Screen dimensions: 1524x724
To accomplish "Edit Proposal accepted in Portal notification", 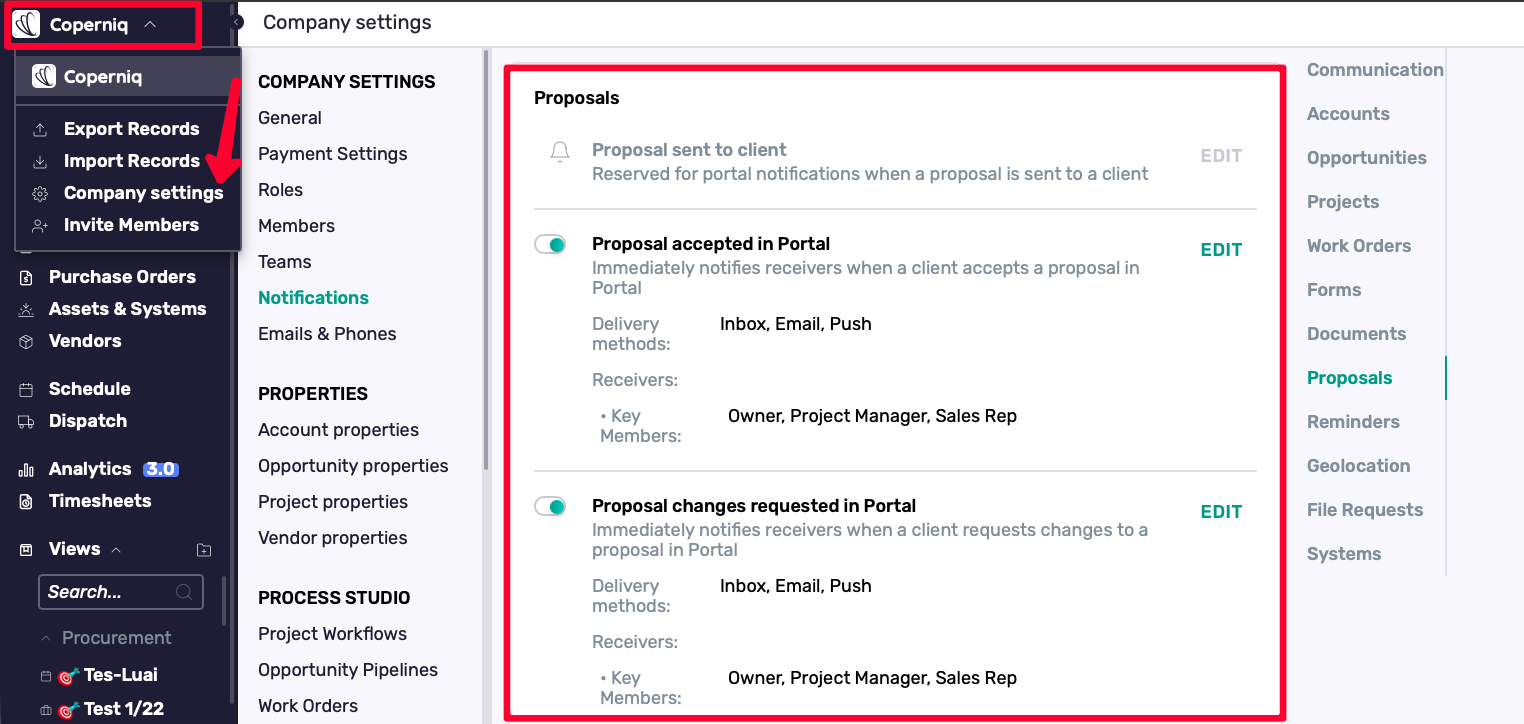I will [1221, 250].
